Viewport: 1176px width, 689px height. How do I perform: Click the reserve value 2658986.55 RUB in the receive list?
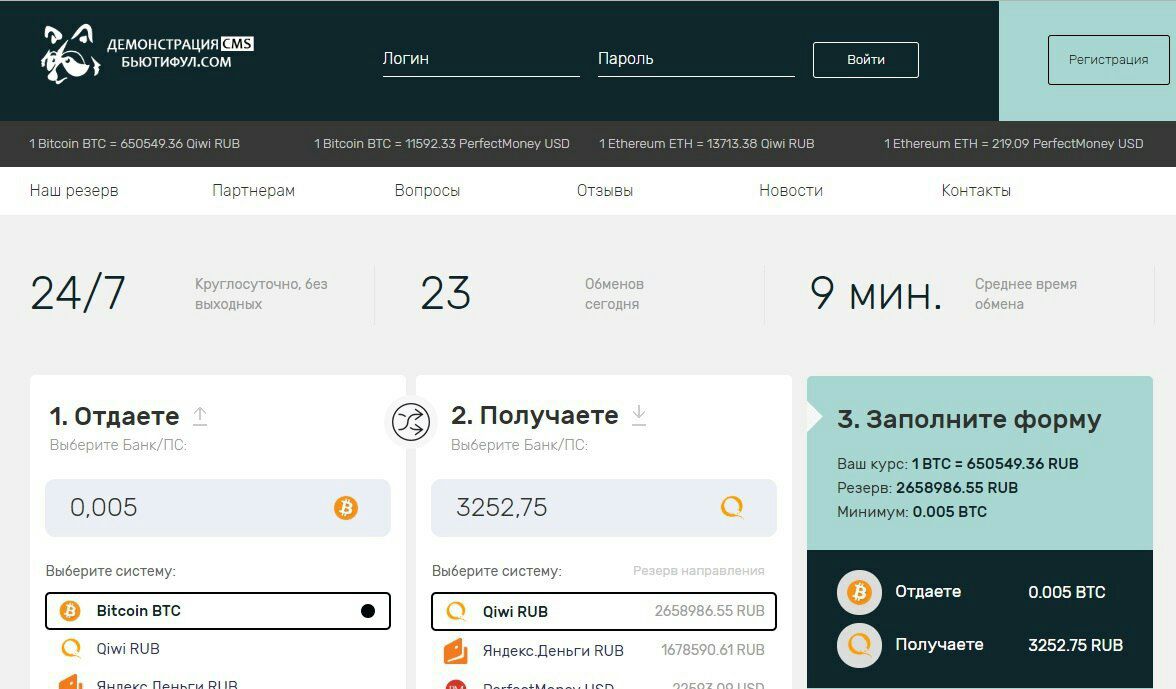710,611
